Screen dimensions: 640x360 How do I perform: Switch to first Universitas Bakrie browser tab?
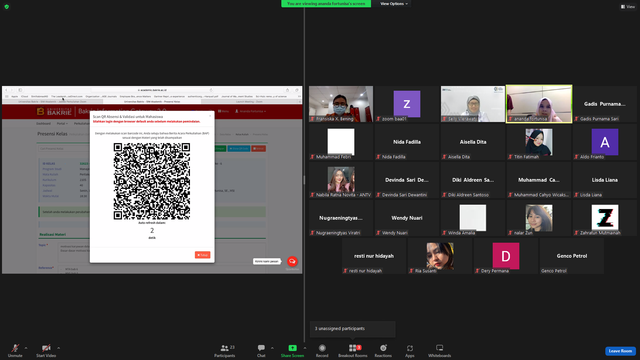pos(52,101)
